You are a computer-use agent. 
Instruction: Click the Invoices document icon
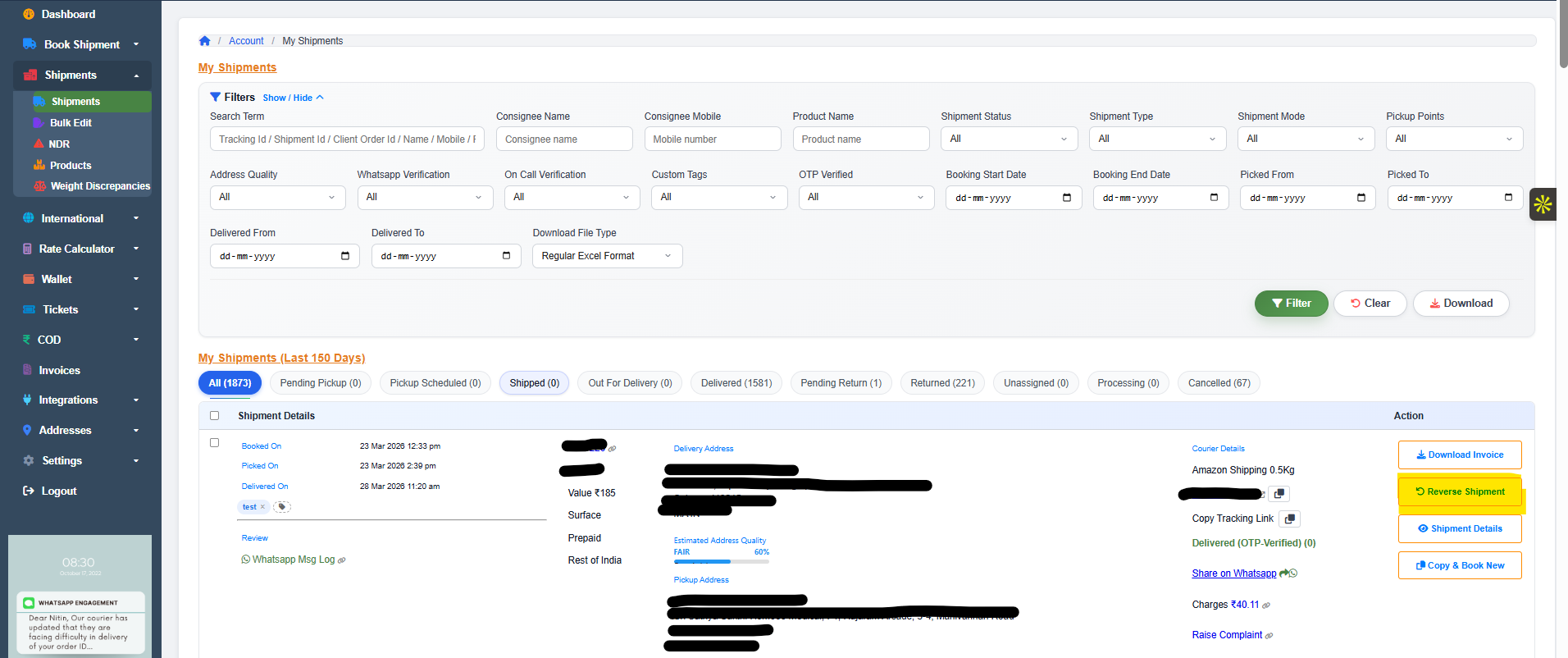[28, 370]
